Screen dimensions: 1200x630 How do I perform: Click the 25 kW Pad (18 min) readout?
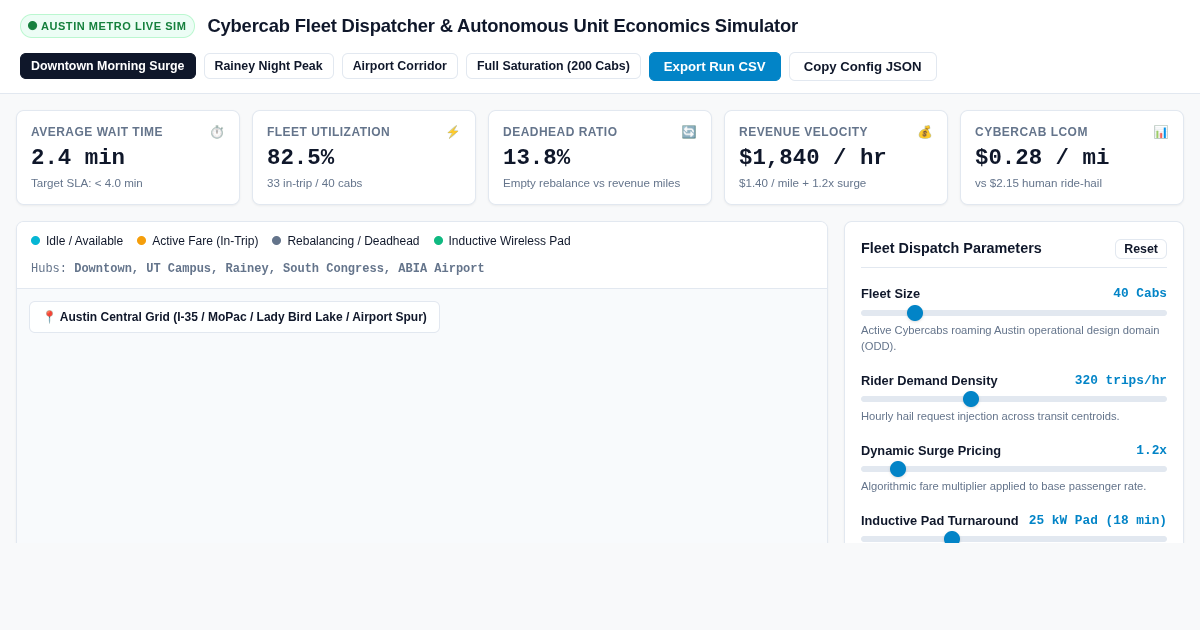point(1098,520)
